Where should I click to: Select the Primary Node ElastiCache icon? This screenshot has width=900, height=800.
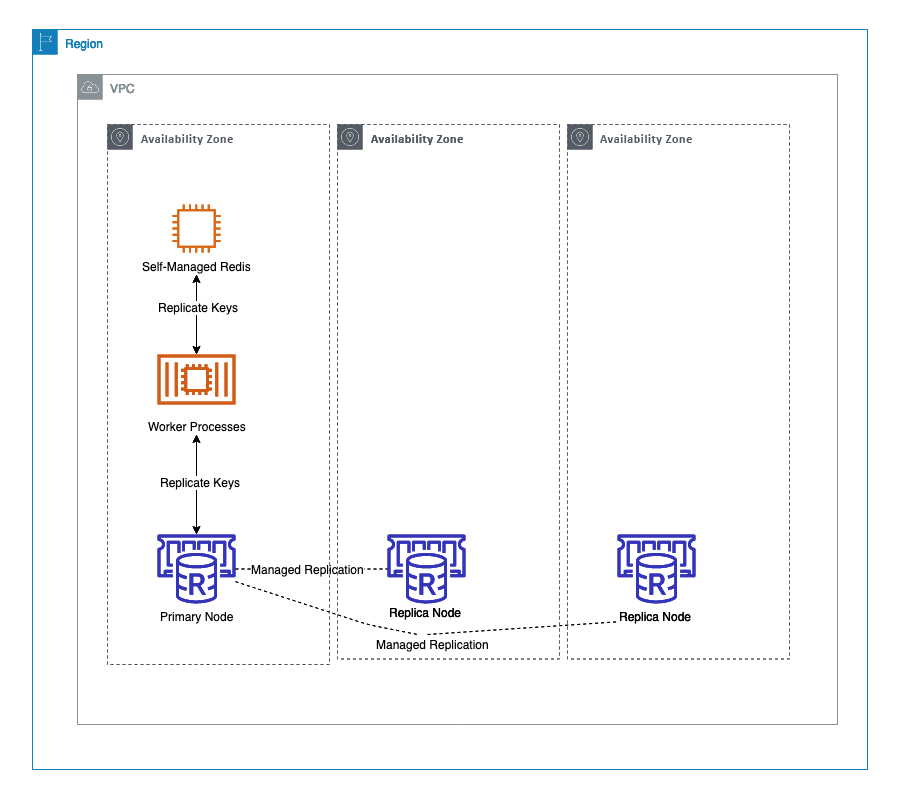pos(196,569)
